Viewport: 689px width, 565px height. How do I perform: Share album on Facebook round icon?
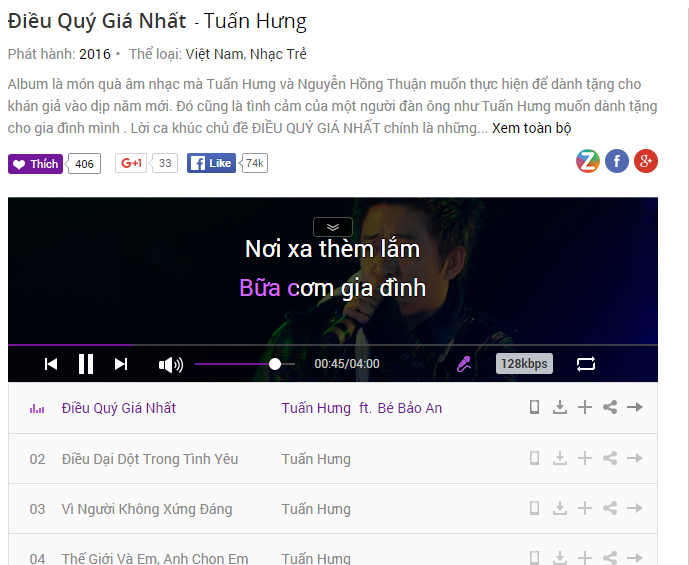point(616,161)
